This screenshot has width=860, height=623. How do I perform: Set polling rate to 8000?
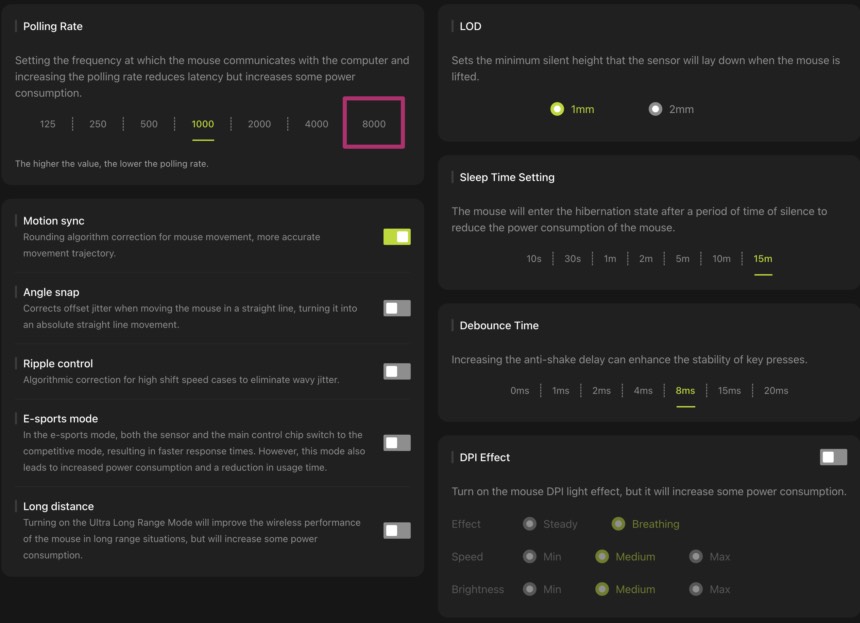374,124
